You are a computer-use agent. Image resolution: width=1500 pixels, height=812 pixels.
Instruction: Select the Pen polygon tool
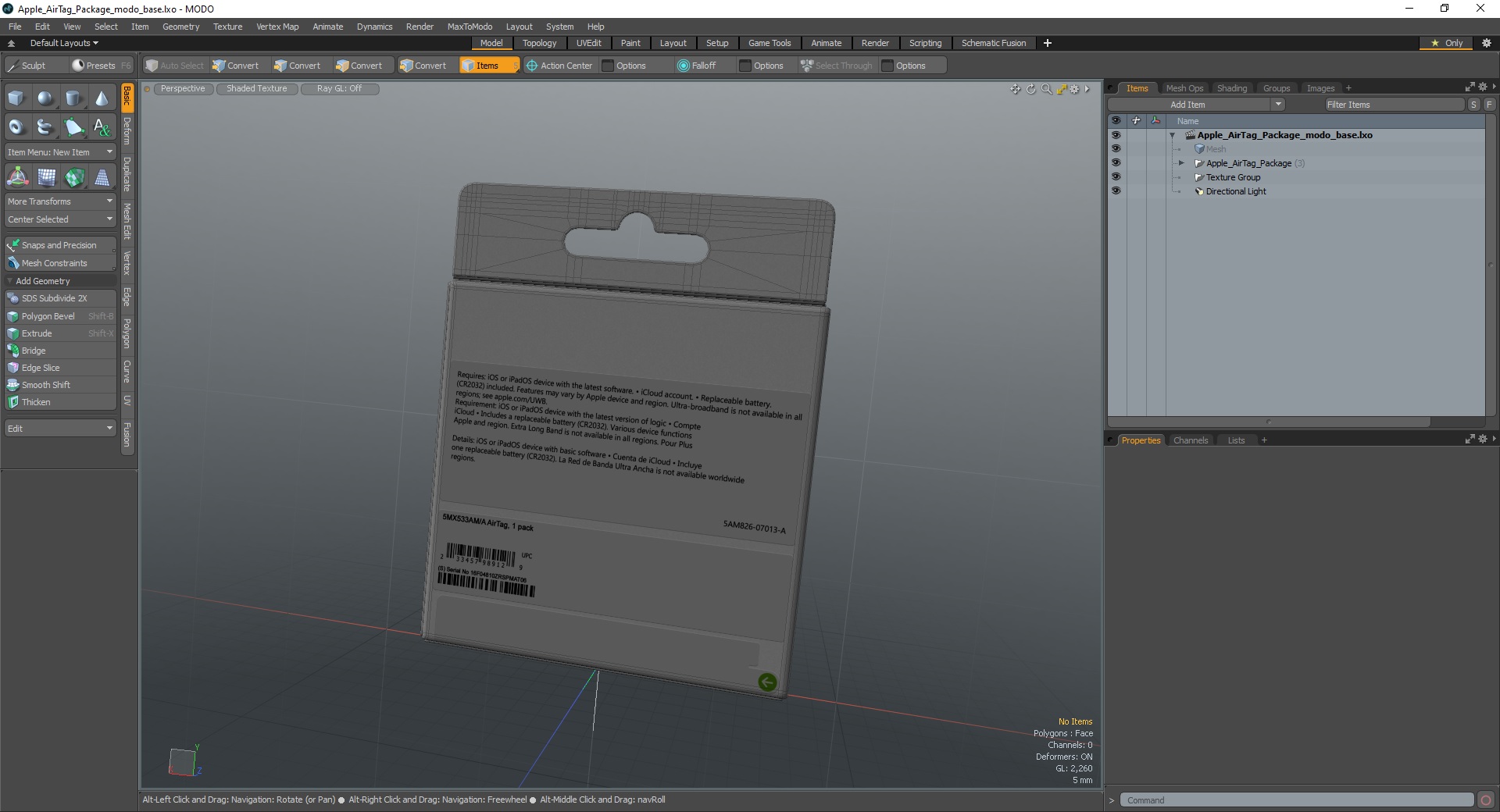pyautogui.click(x=73, y=126)
